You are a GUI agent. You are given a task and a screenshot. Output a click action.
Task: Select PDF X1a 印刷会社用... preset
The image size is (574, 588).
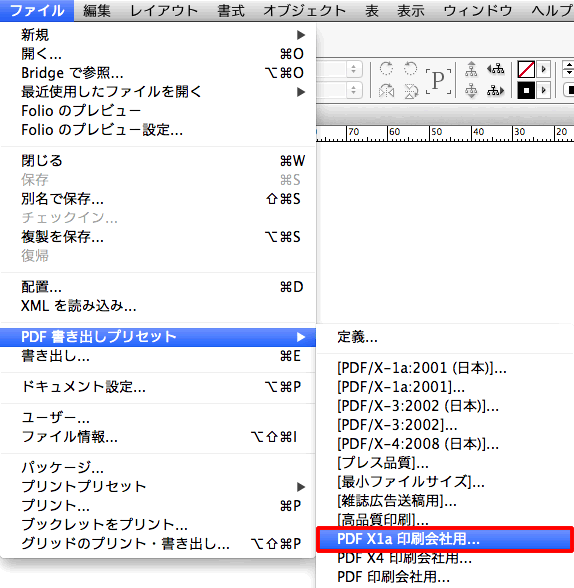(445, 539)
